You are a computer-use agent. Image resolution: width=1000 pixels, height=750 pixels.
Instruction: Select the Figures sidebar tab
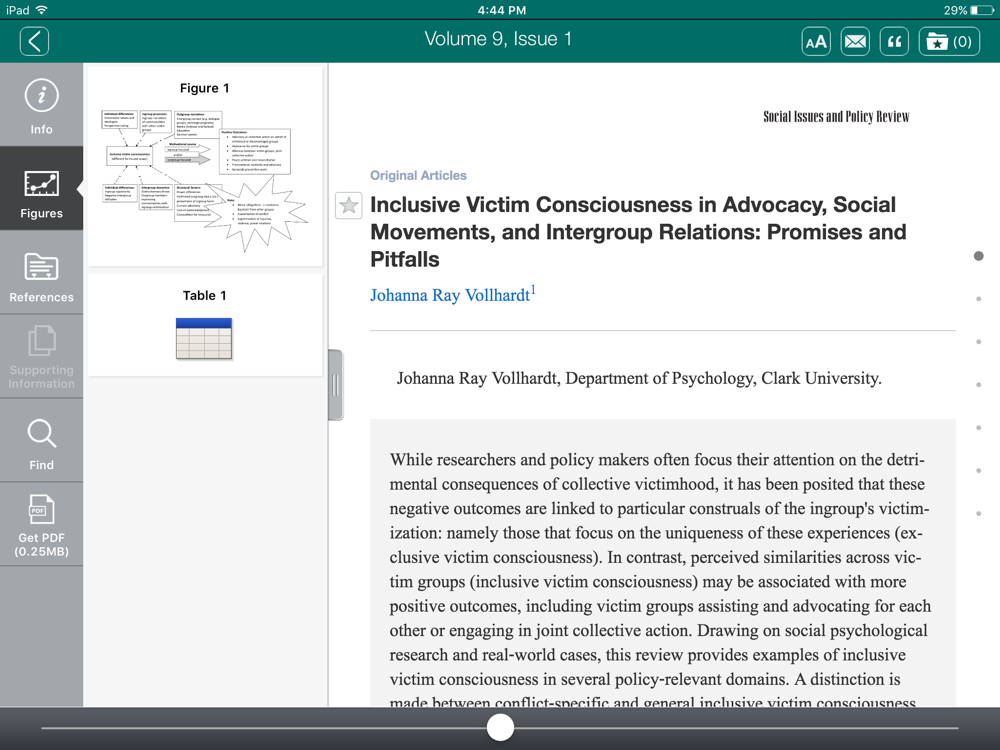pos(41,189)
